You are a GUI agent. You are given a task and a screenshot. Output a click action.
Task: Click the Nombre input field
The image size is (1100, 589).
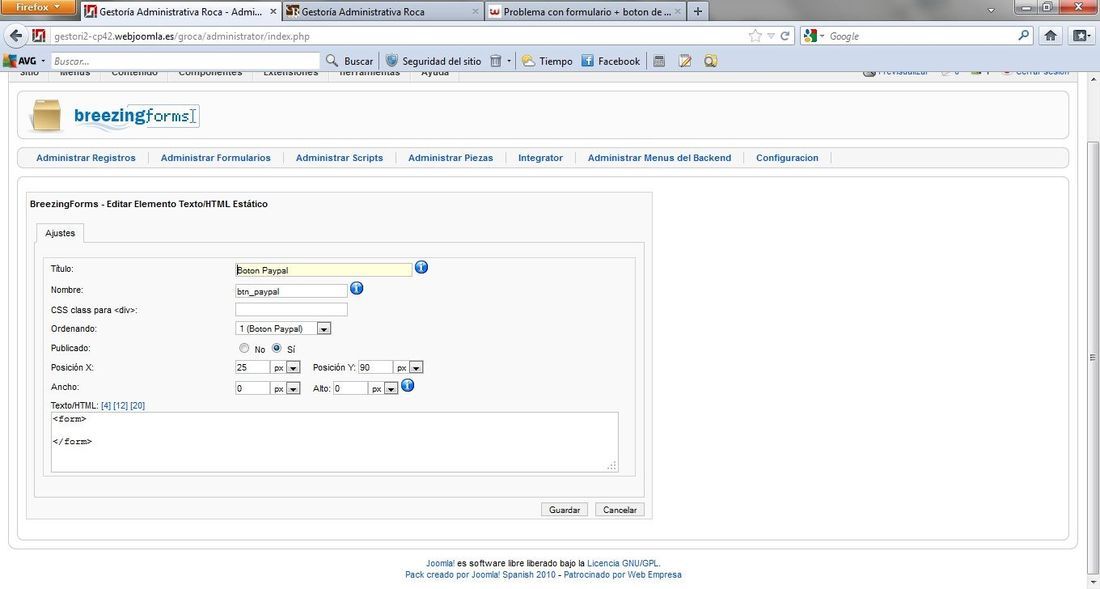(x=291, y=291)
